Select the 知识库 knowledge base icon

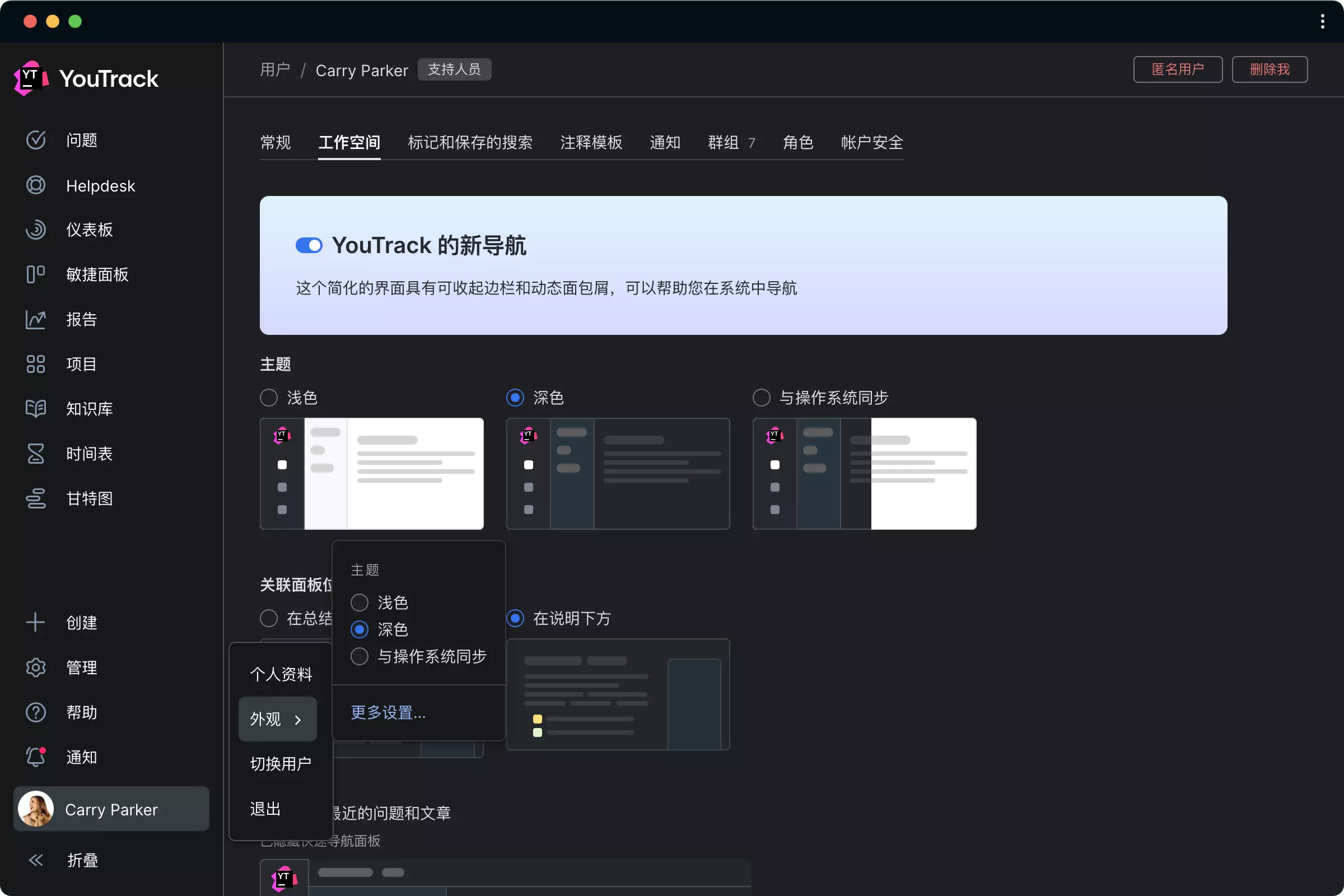(35, 409)
